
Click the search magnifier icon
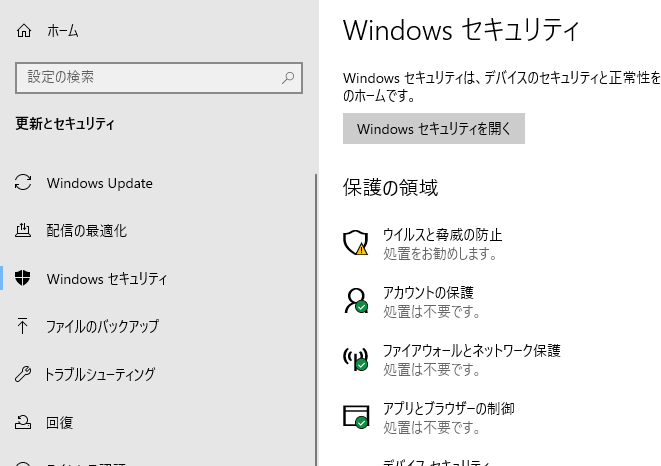[x=287, y=77]
